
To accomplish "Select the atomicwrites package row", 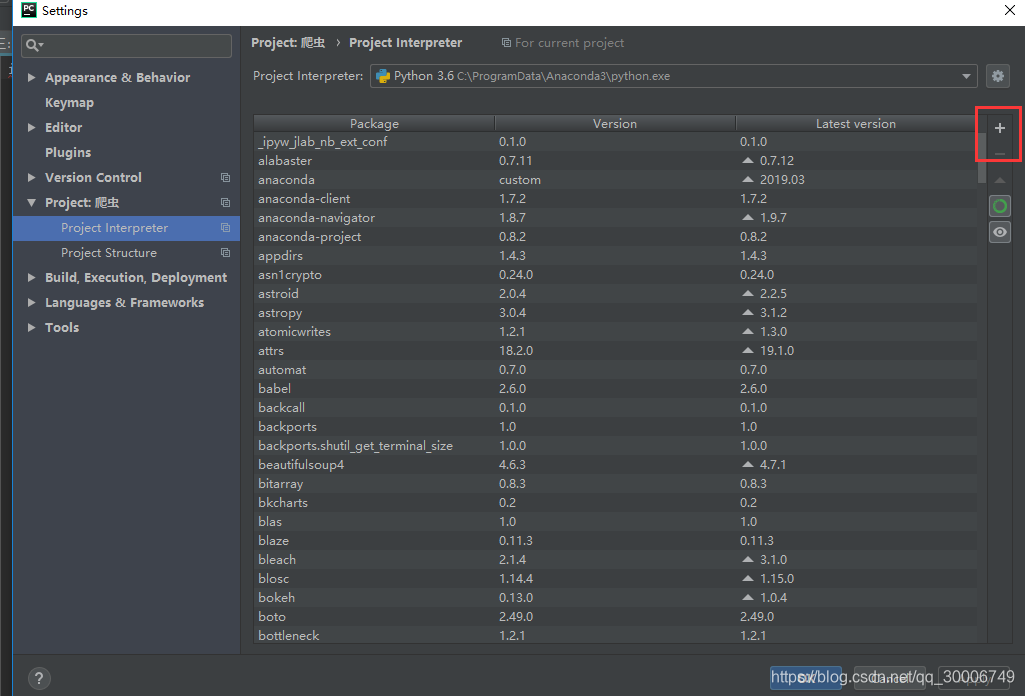I will pyautogui.click(x=615, y=331).
